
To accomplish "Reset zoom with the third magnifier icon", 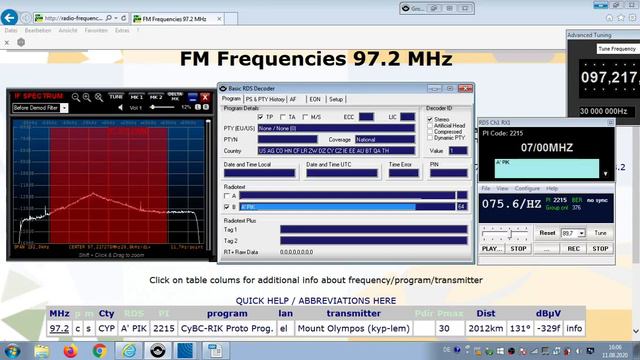I will [99, 97].
